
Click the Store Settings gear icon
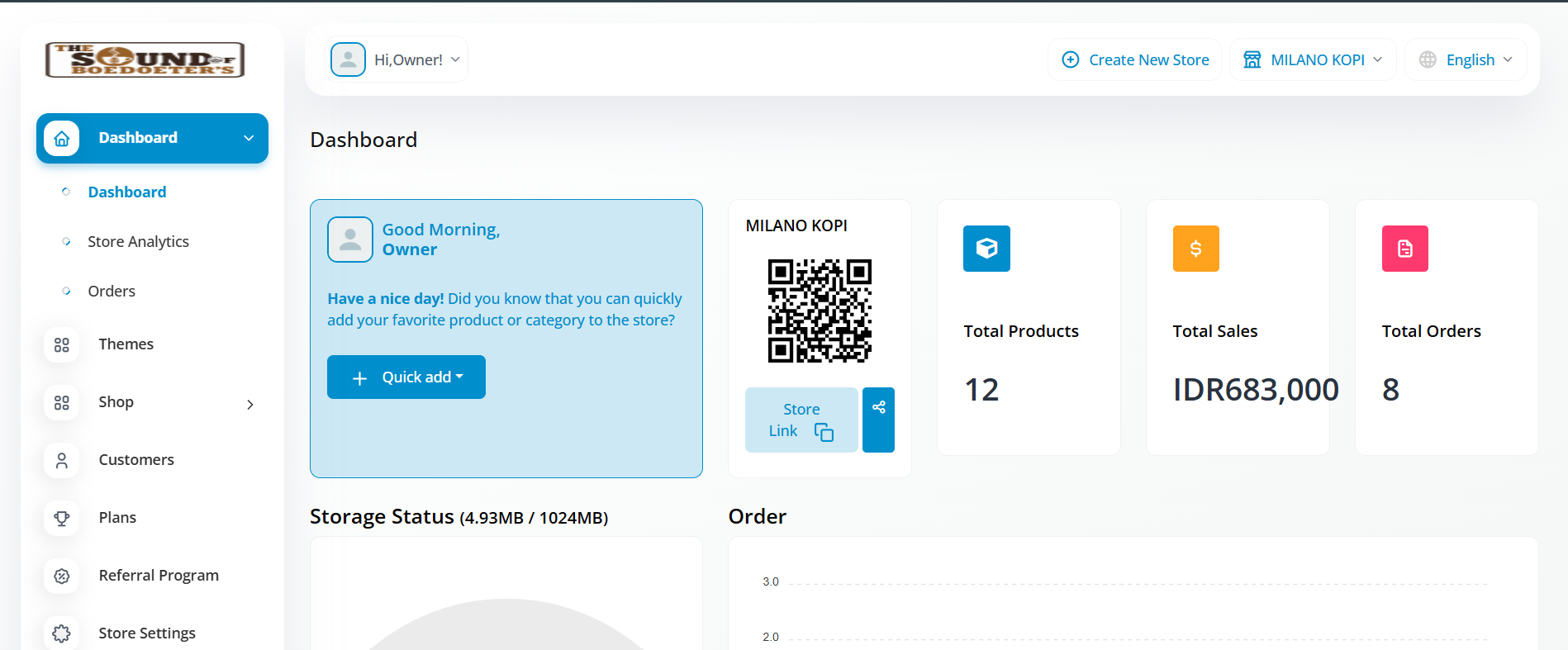point(62,633)
